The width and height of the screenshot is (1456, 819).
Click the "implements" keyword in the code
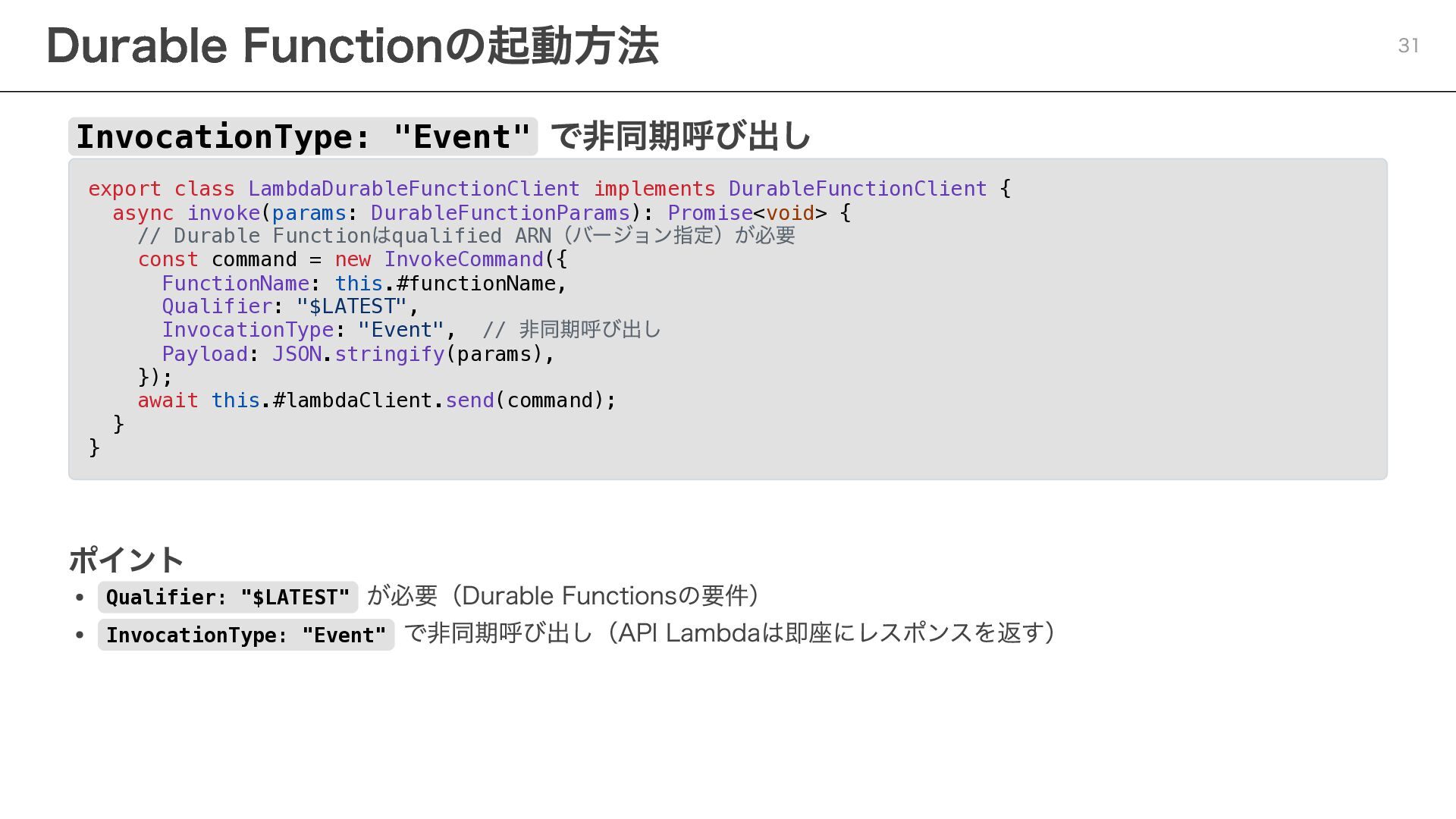pyautogui.click(x=654, y=189)
